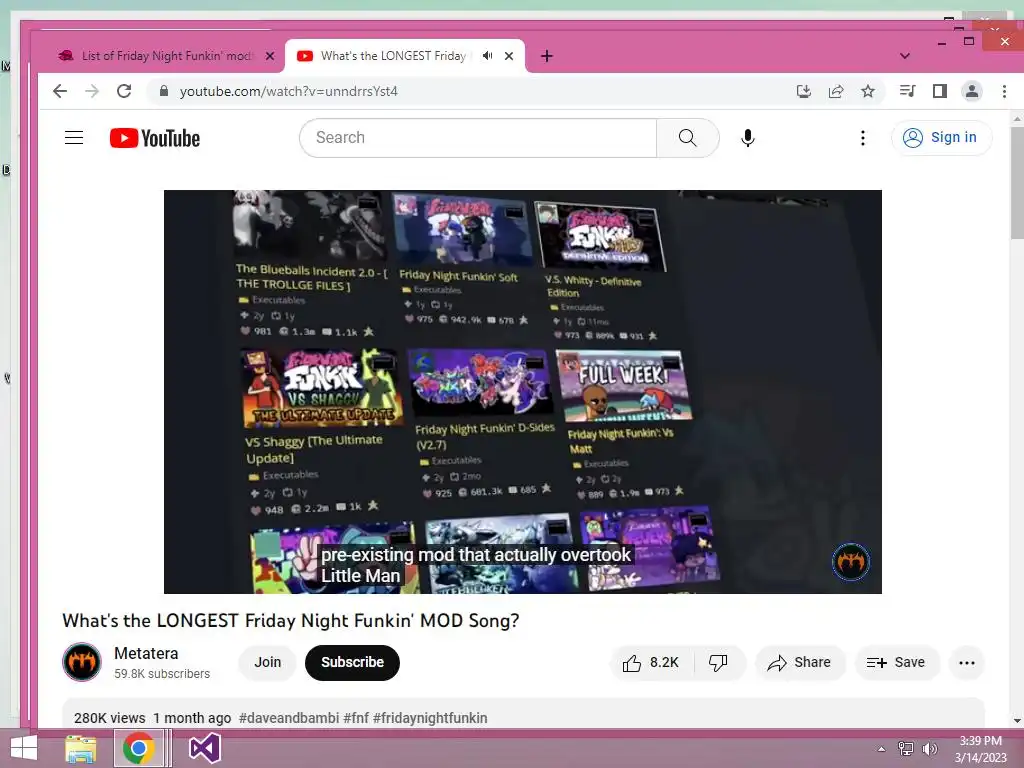Screen dimensions: 1024x768
Task: Click the install app icon in address bar
Action: [804, 91]
